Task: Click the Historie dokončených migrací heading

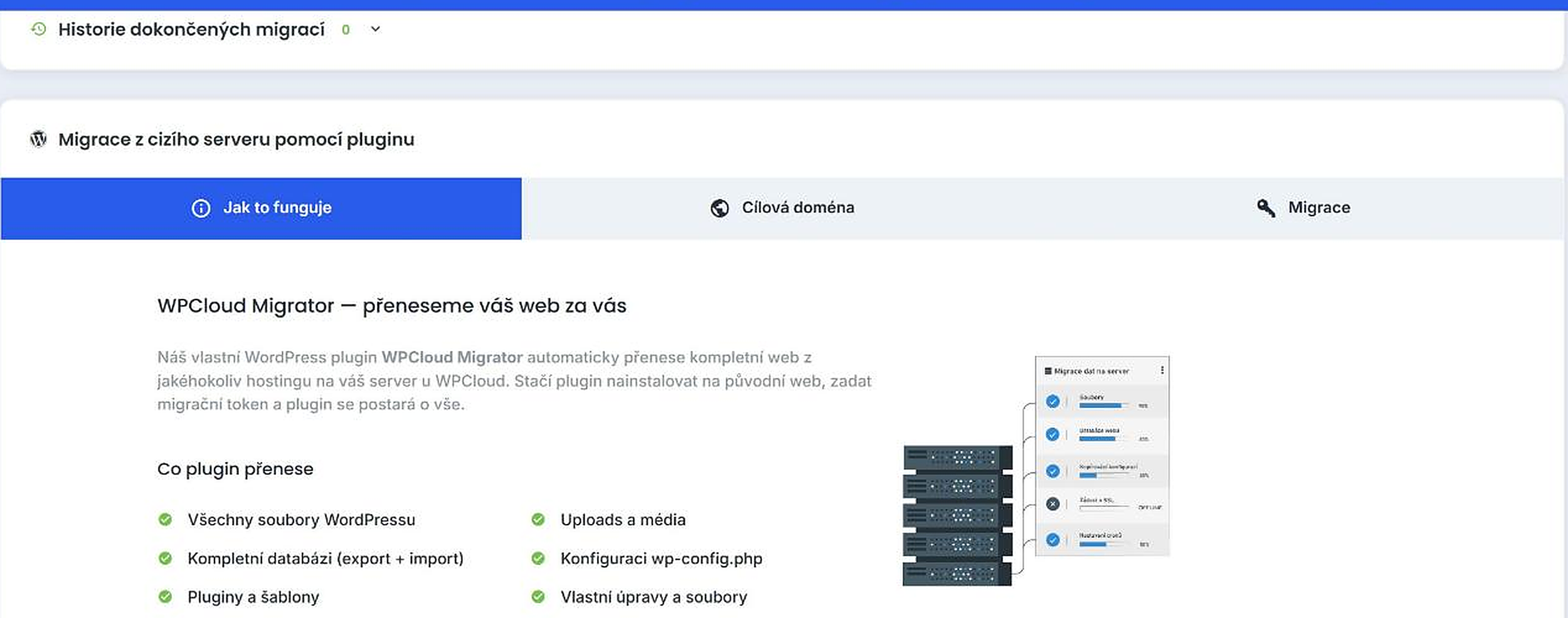Action: click(191, 29)
